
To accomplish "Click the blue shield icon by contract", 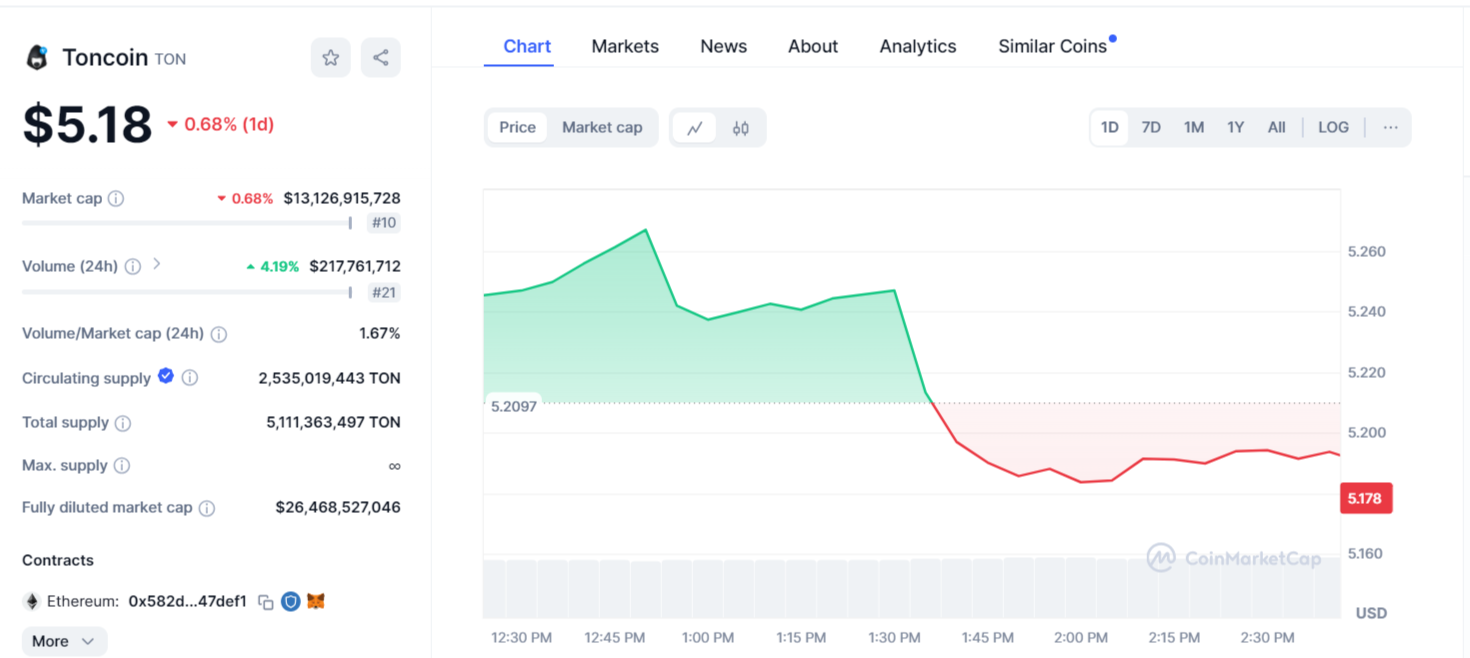I will pos(290,601).
